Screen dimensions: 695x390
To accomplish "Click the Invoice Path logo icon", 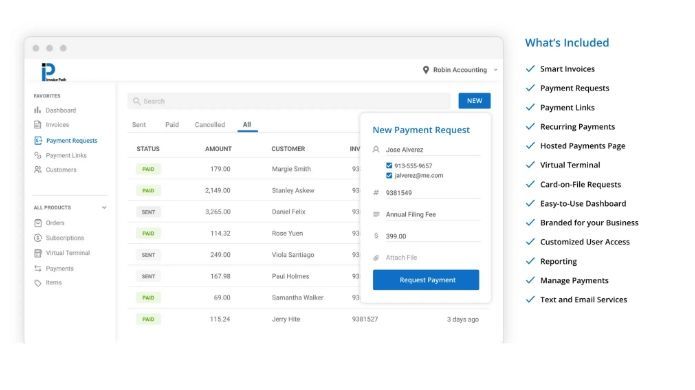I will click(53, 72).
